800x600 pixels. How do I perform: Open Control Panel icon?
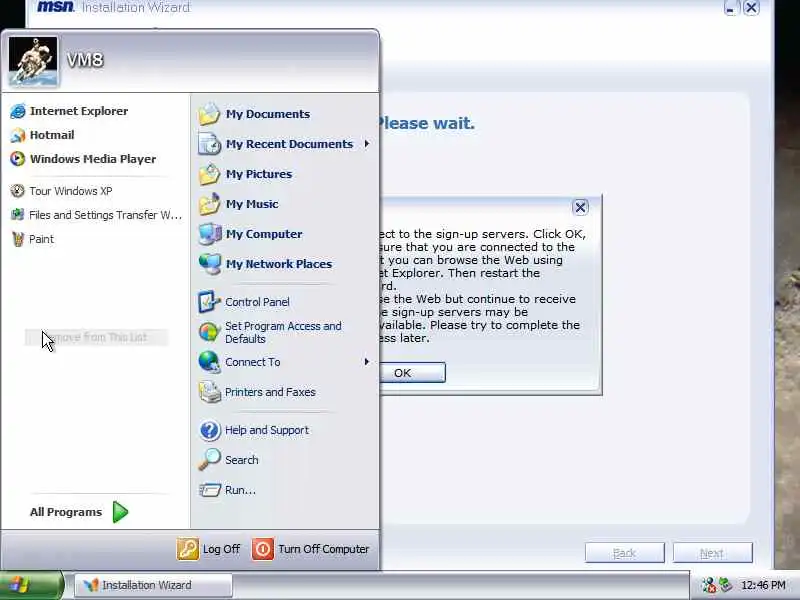point(209,302)
